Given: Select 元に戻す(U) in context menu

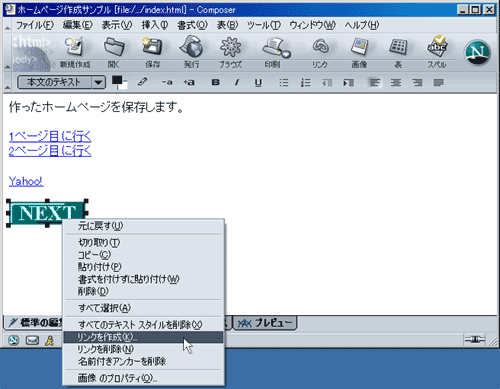Looking at the screenshot, I should 143,226.
